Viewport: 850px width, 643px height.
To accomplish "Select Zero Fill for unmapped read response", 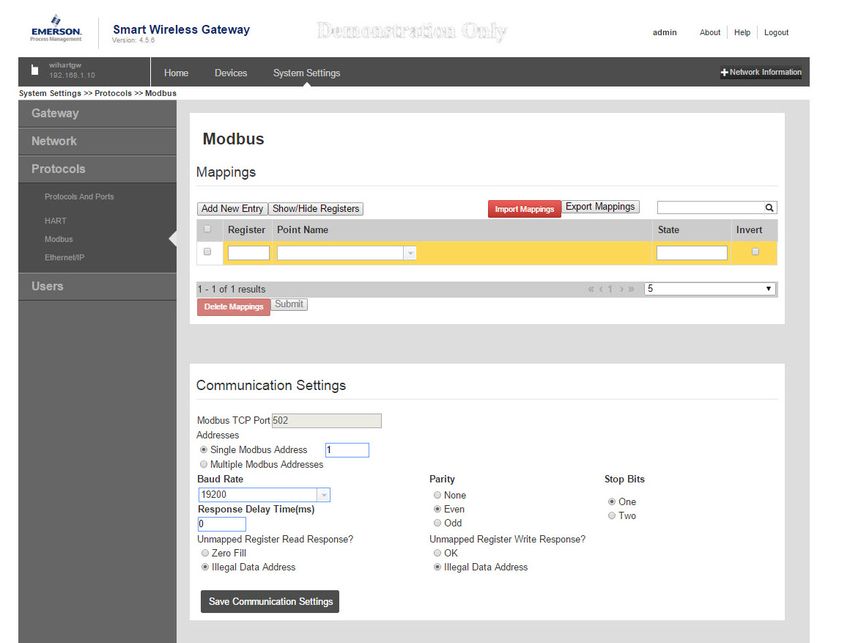I will 205,553.
